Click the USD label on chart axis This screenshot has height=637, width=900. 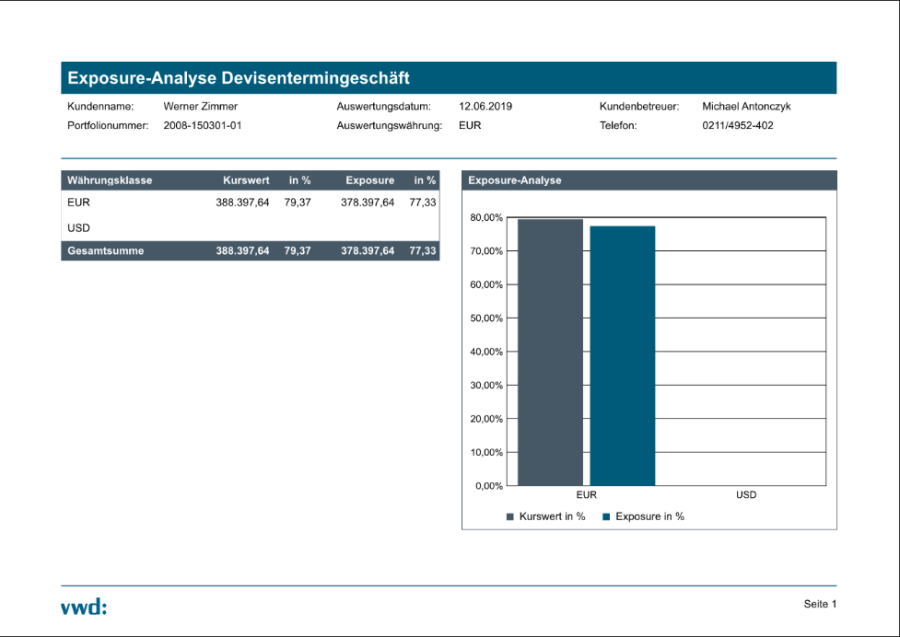[746, 495]
